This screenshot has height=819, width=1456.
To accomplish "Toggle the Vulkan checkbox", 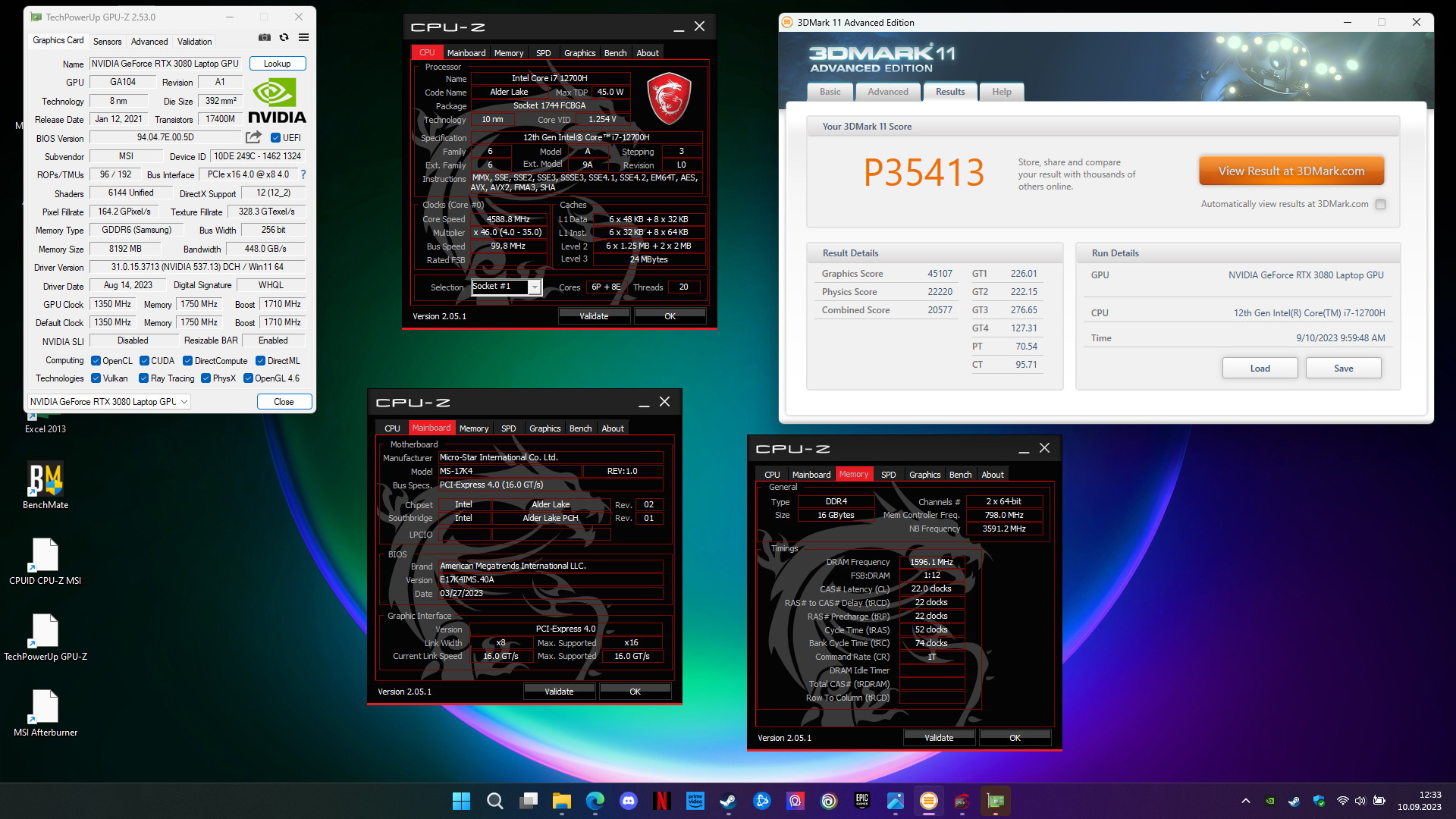I will point(96,378).
